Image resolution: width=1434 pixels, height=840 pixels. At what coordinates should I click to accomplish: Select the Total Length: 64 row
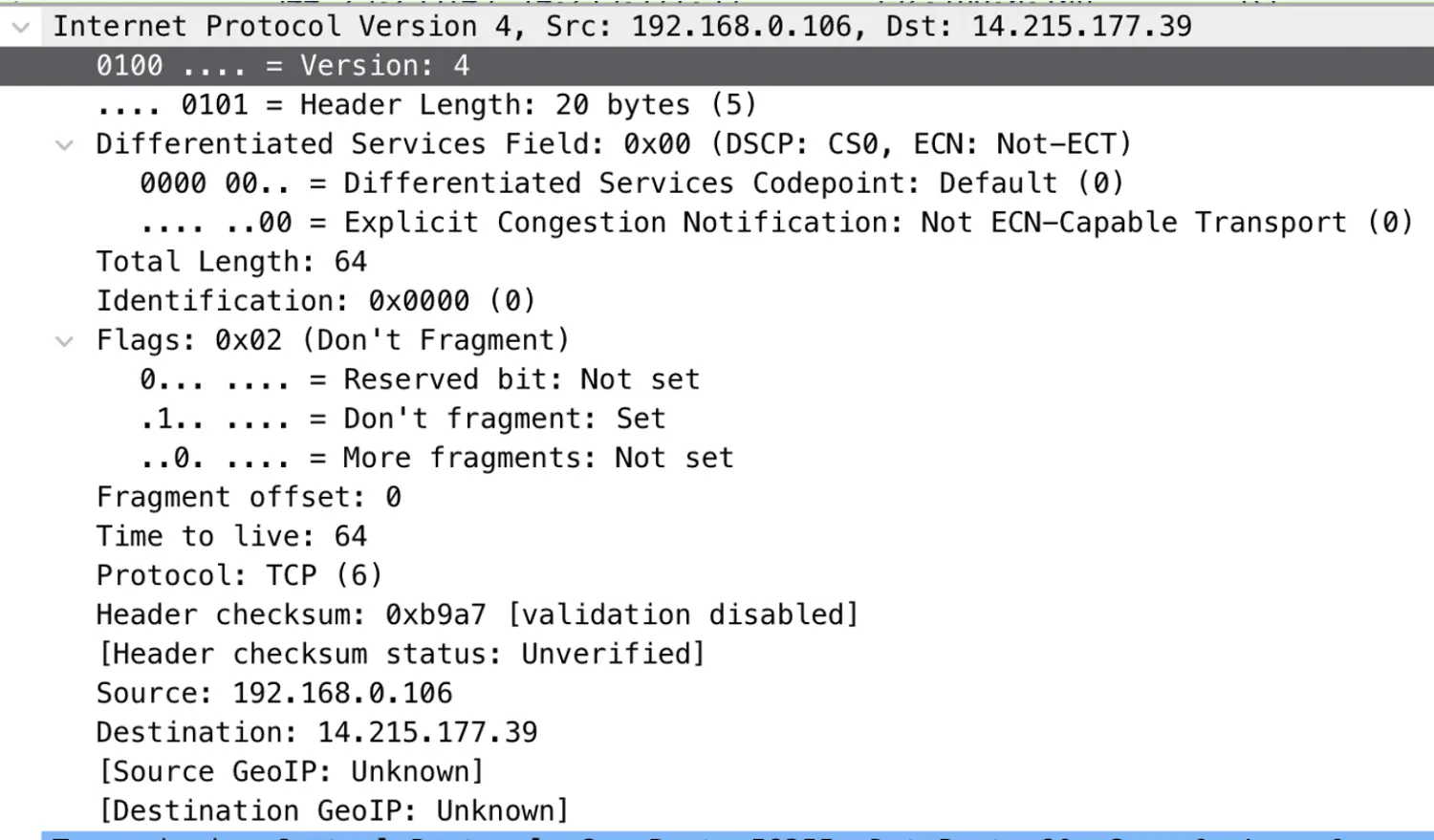point(717,262)
